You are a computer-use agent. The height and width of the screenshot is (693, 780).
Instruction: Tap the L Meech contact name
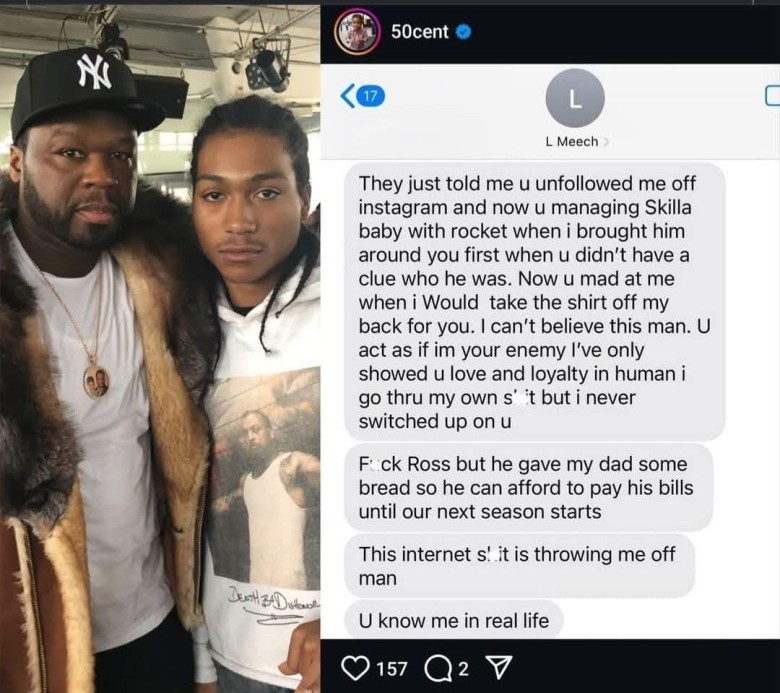tap(572, 142)
